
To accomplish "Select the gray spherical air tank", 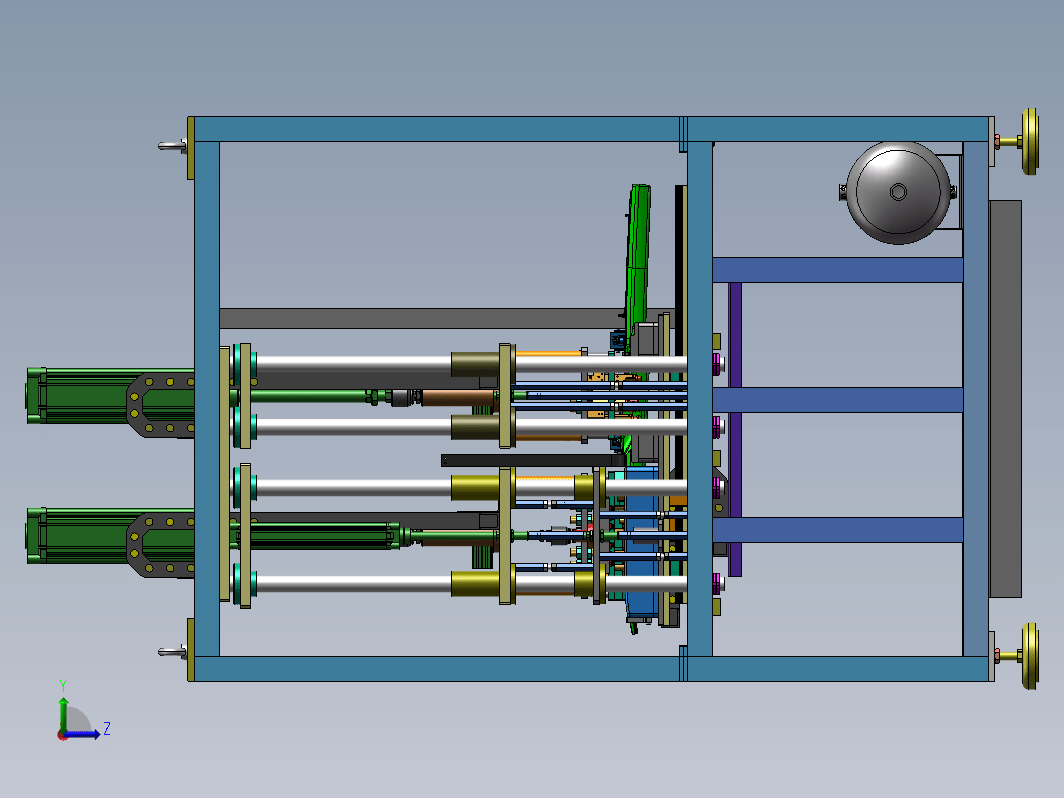I will click(x=898, y=193).
